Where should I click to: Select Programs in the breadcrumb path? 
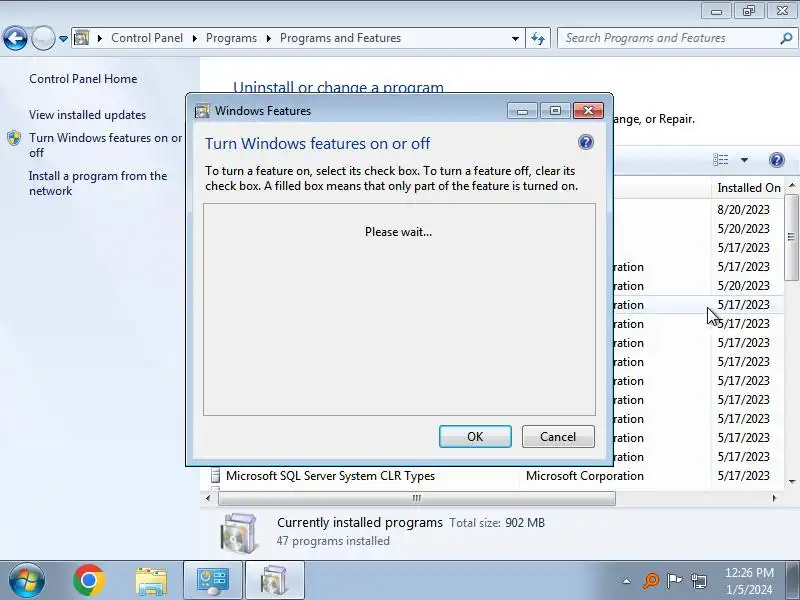pos(231,38)
